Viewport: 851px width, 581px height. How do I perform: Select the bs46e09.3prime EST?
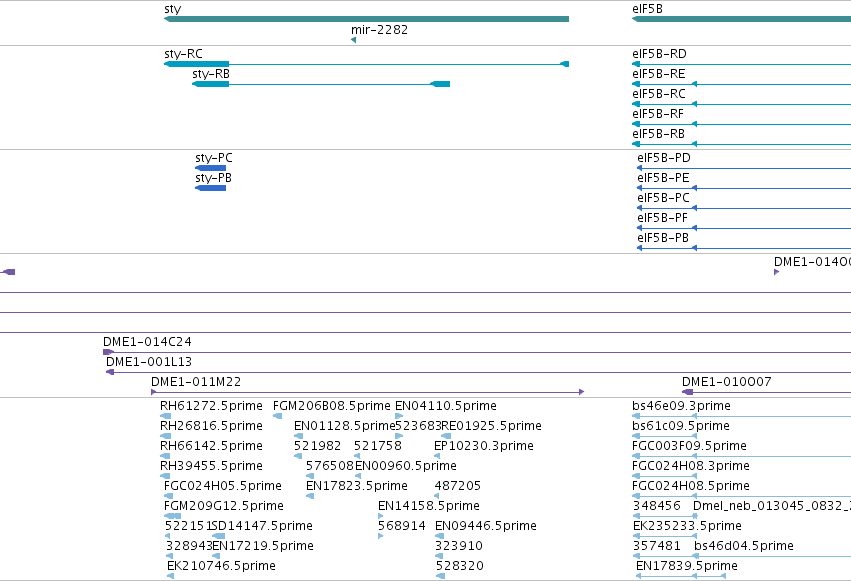point(681,406)
